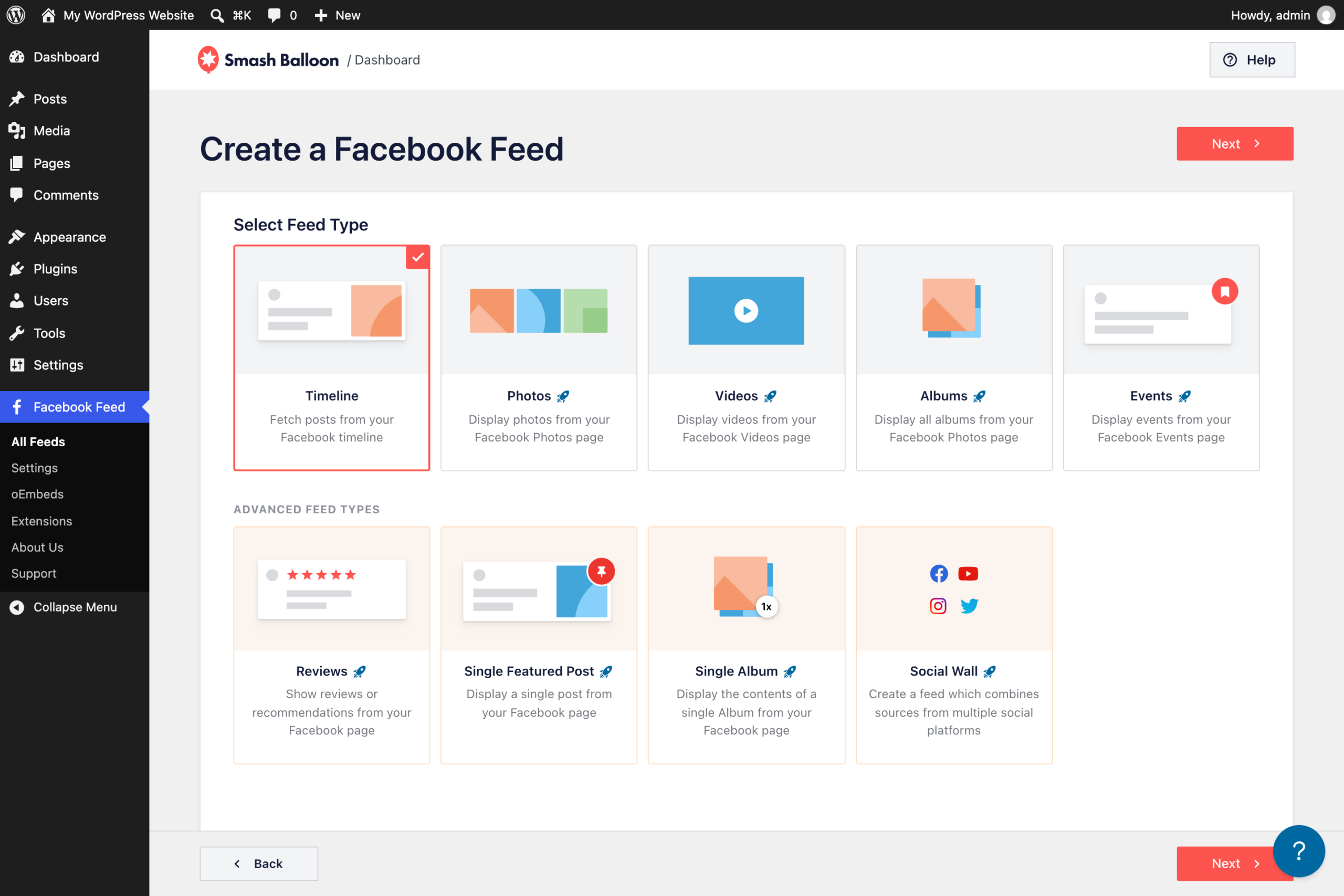This screenshot has height=896, width=1344.
Task: Click the Dashboard gauge icon in sidebar
Action: (x=17, y=57)
